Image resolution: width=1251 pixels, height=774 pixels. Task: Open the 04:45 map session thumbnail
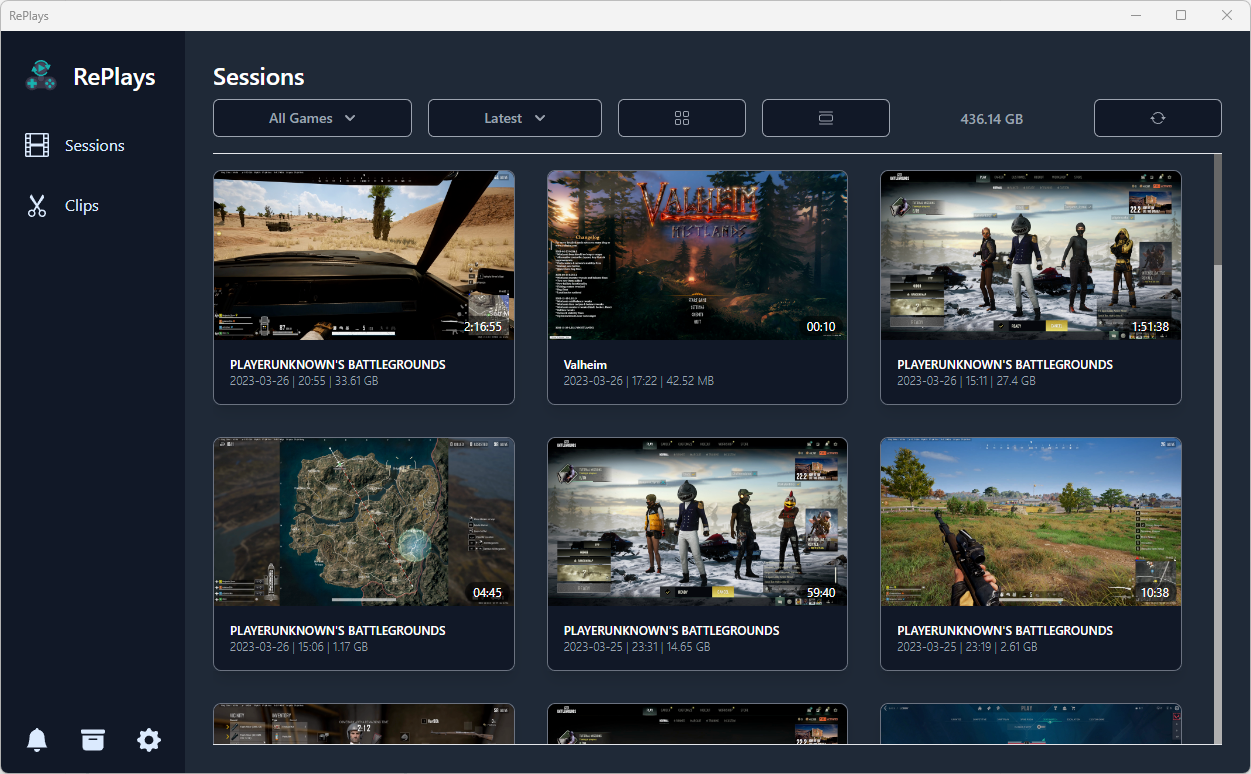[x=364, y=521]
